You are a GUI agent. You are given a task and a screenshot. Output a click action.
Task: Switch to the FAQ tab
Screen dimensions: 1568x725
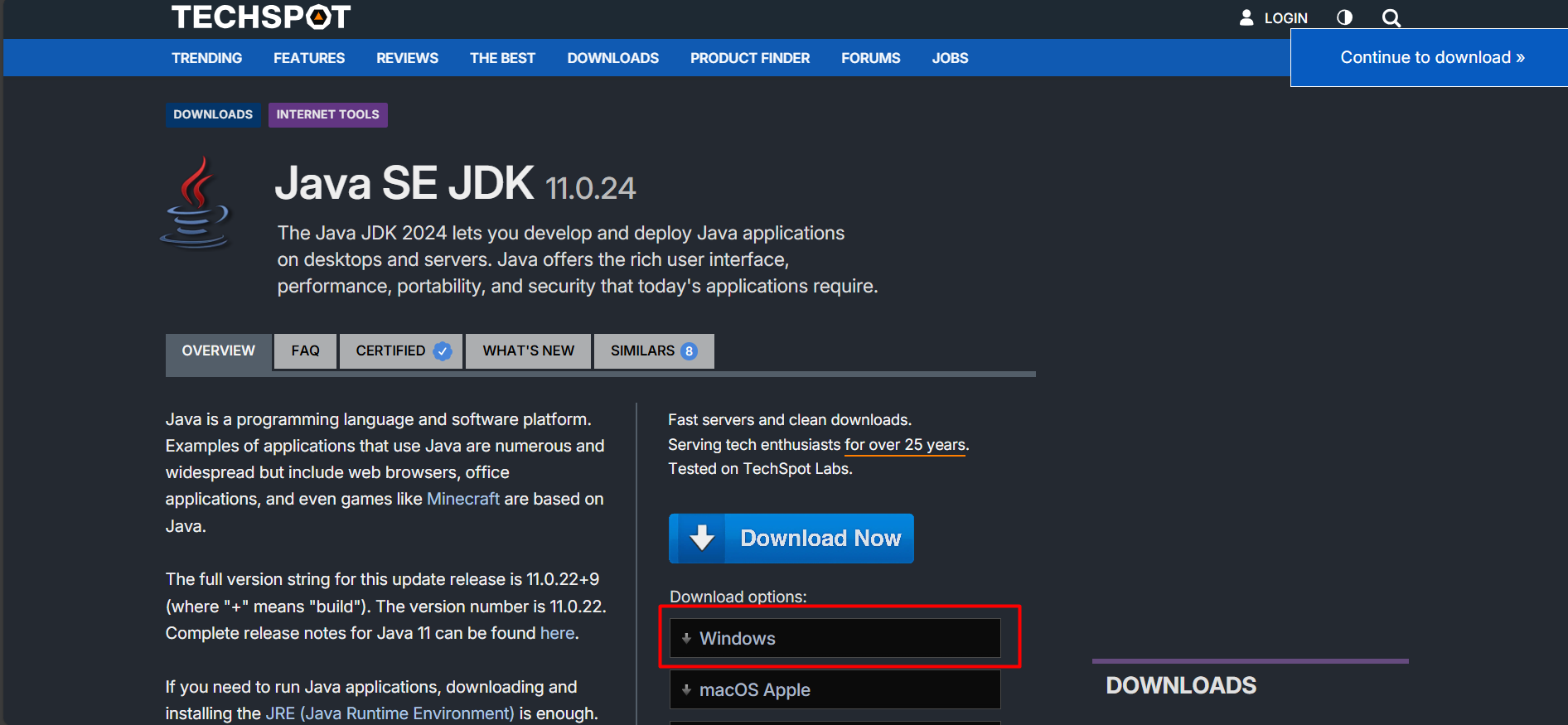tap(305, 351)
